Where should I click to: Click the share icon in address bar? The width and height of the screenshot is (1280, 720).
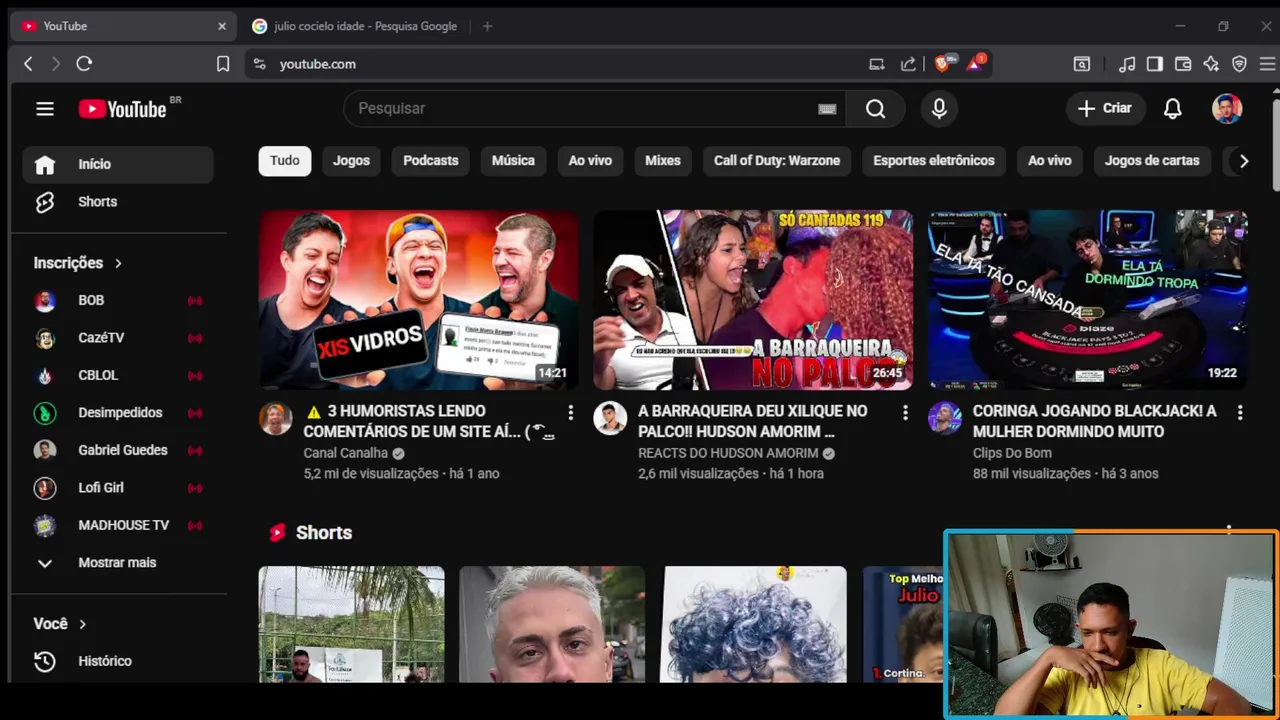click(x=908, y=64)
